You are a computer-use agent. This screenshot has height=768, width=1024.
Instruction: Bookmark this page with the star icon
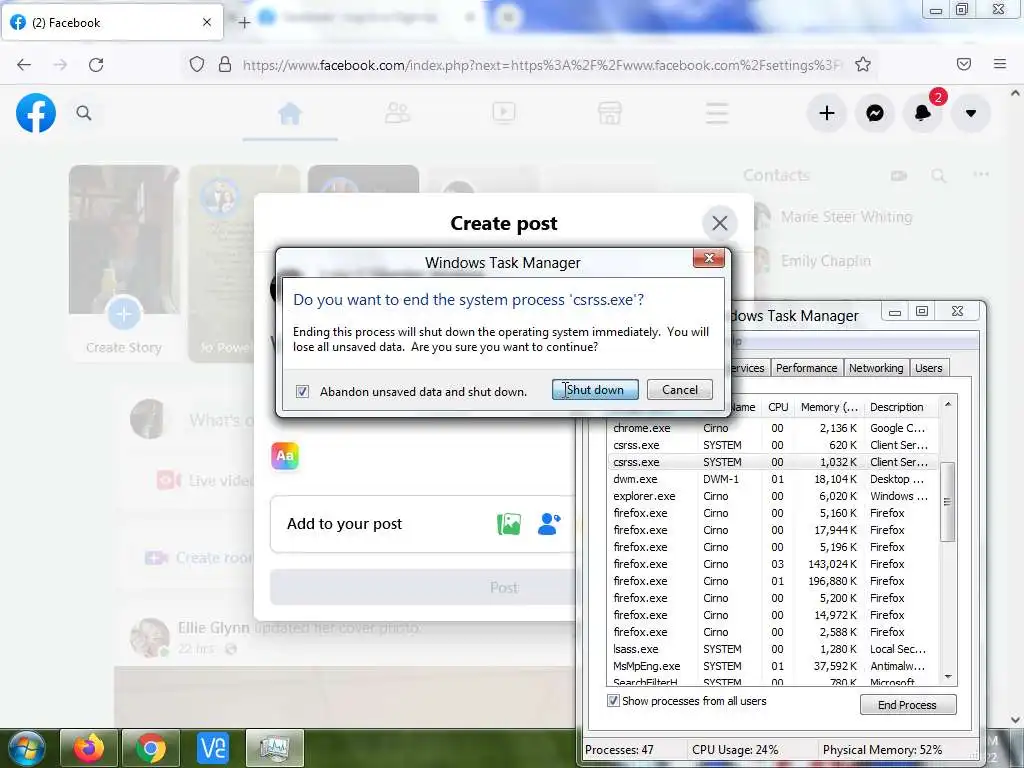tap(863, 64)
